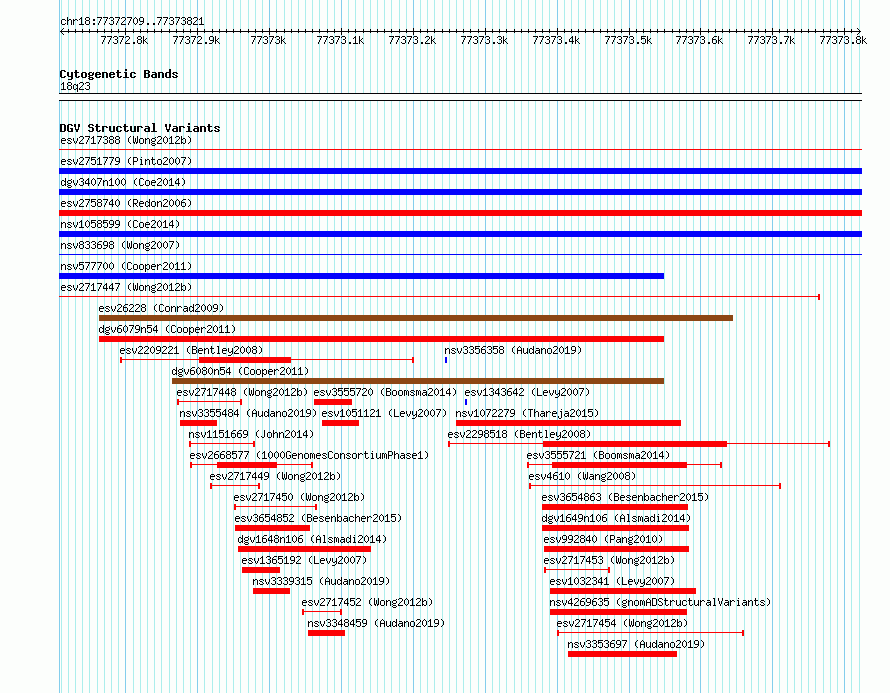Click the red bar under nsv3353697
The image size is (890, 693).
point(623,654)
